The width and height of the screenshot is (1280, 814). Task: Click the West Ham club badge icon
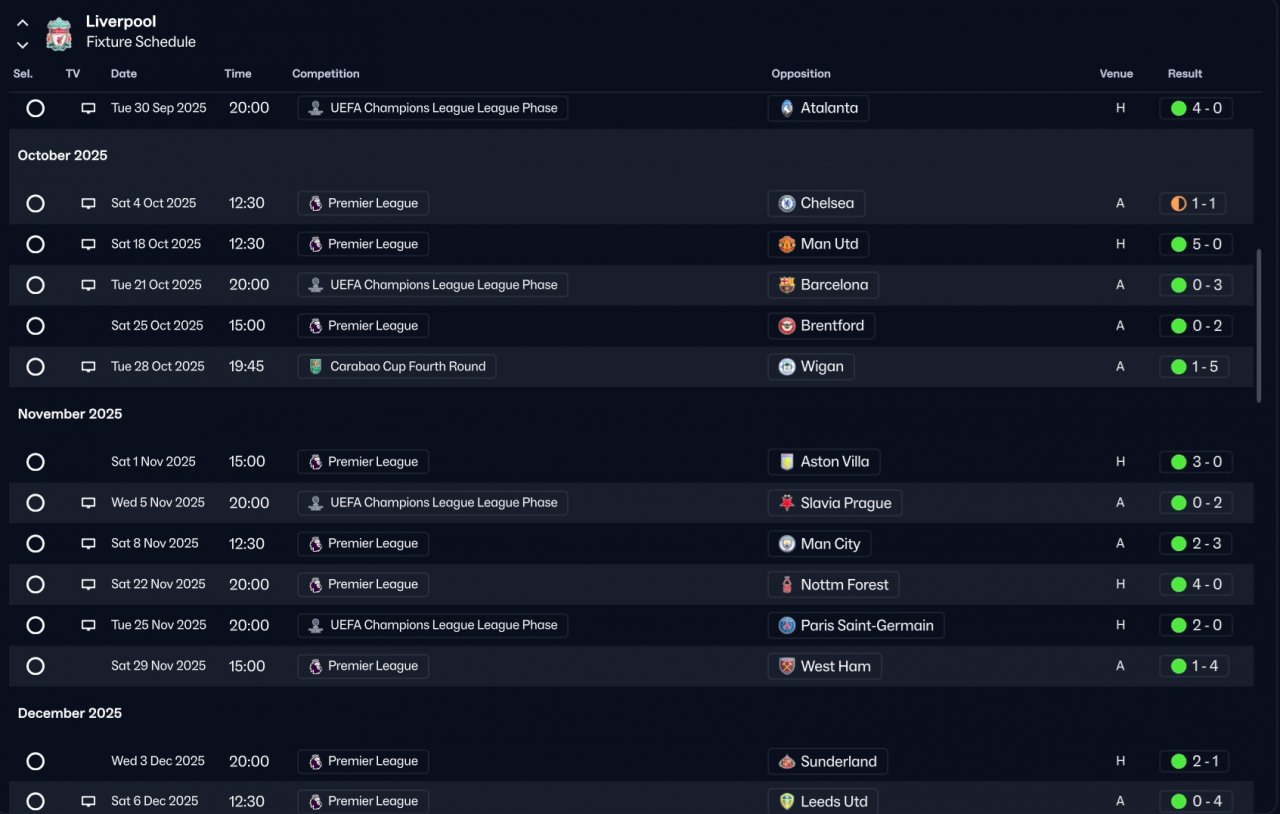click(x=787, y=666)
